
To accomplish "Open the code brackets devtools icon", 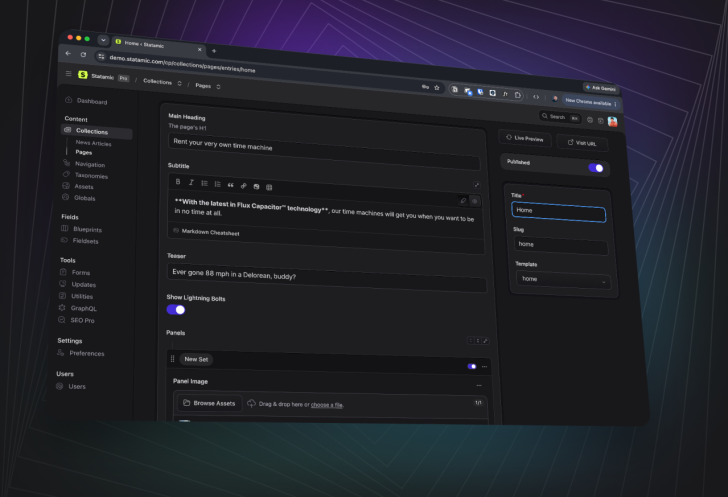I will click(x=536, y=97).
